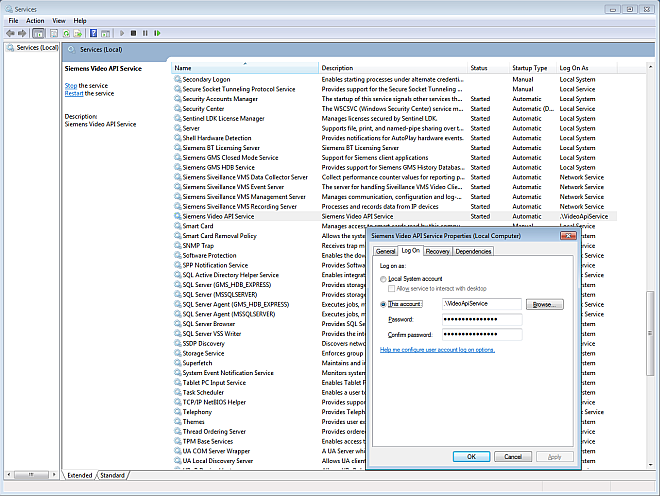
Task: Click the Refresh toolbar icon
Action: tap(65, 32)
